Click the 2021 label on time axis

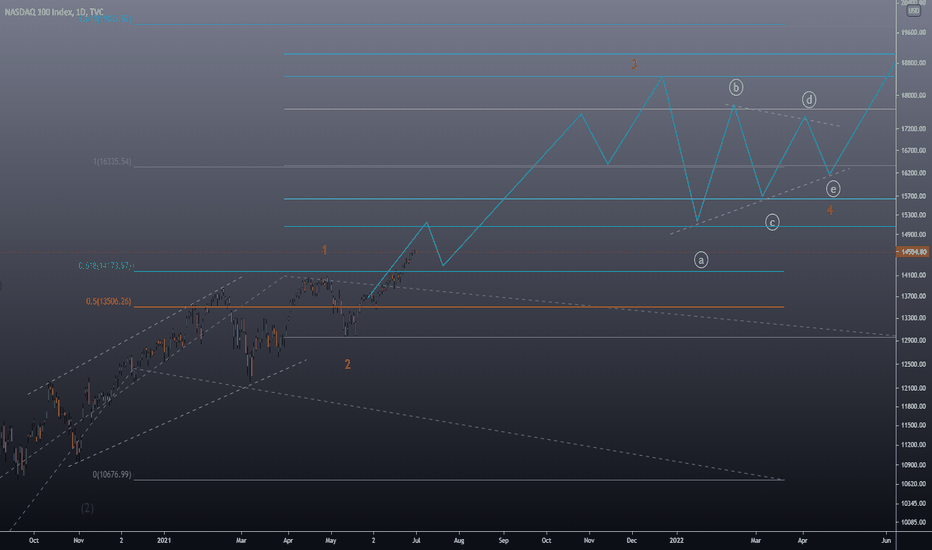164,540
